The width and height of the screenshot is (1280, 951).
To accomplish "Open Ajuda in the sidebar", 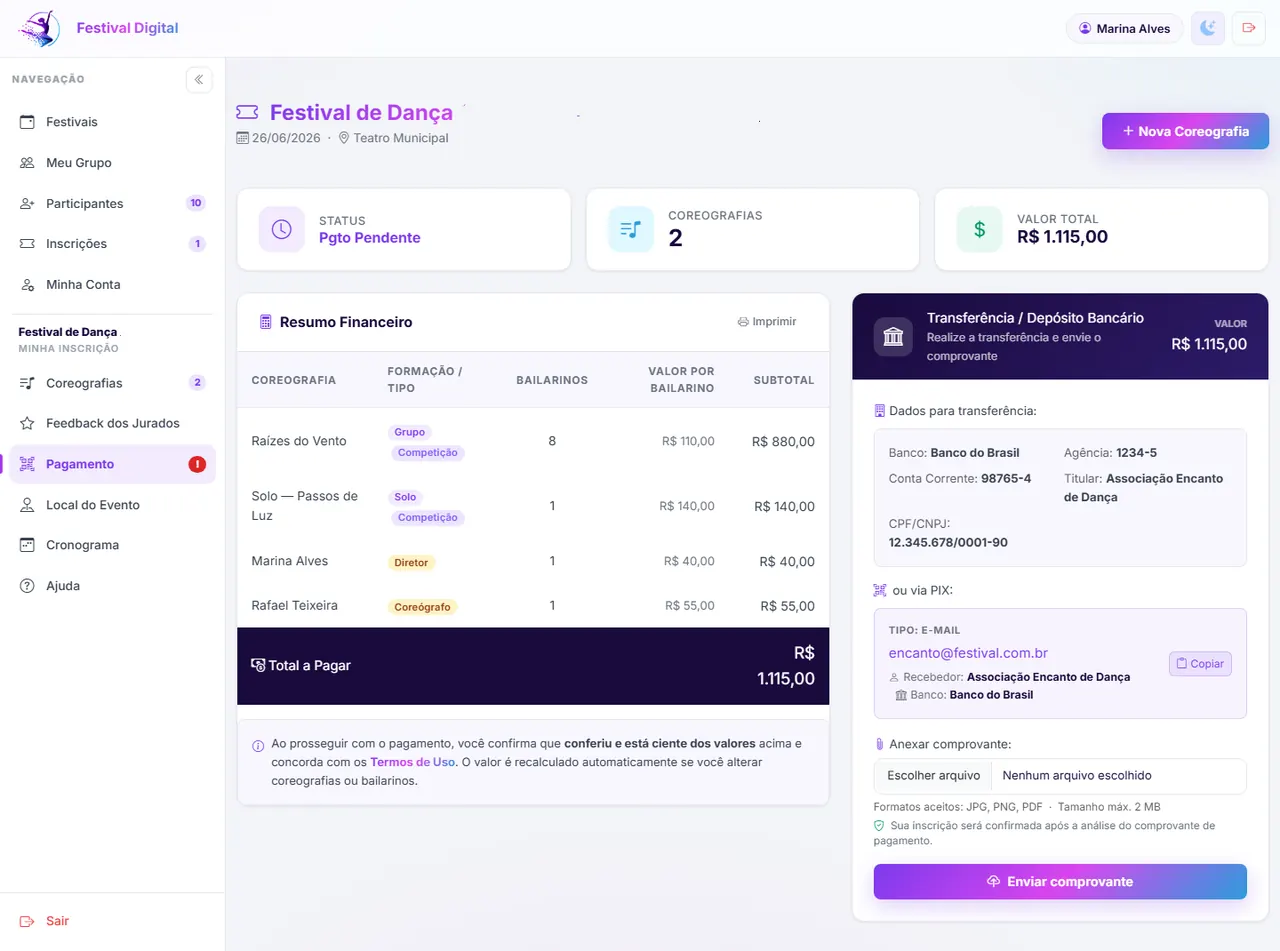I will coord(112,586).
